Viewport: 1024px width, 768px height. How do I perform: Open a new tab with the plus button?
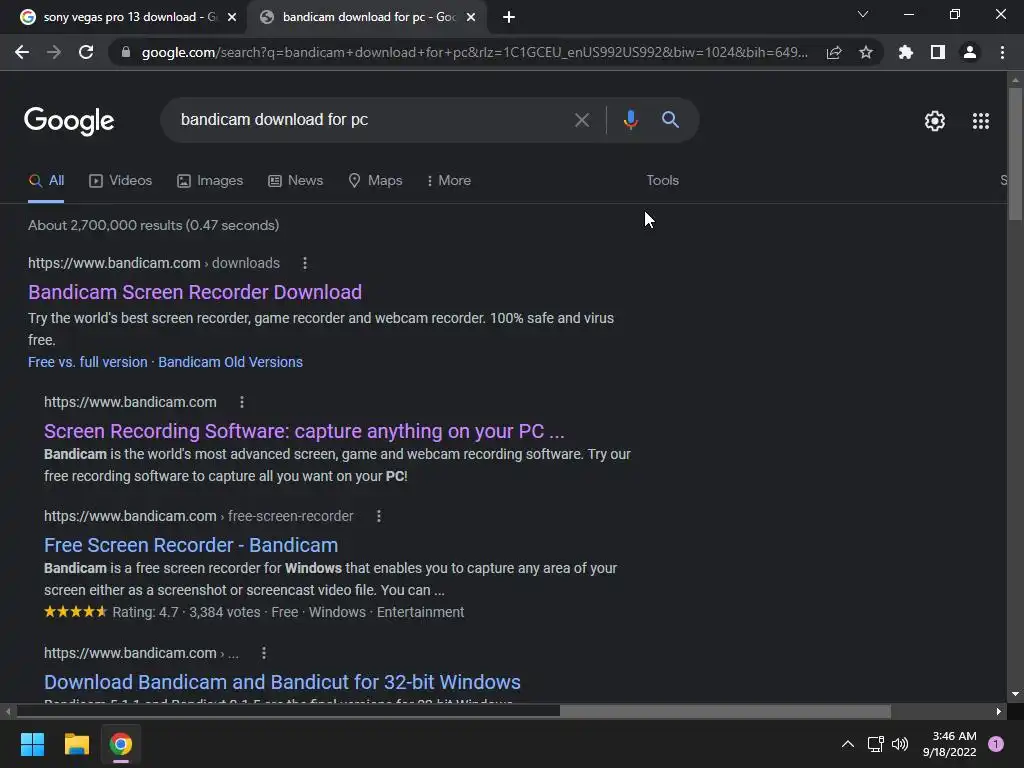509,17
